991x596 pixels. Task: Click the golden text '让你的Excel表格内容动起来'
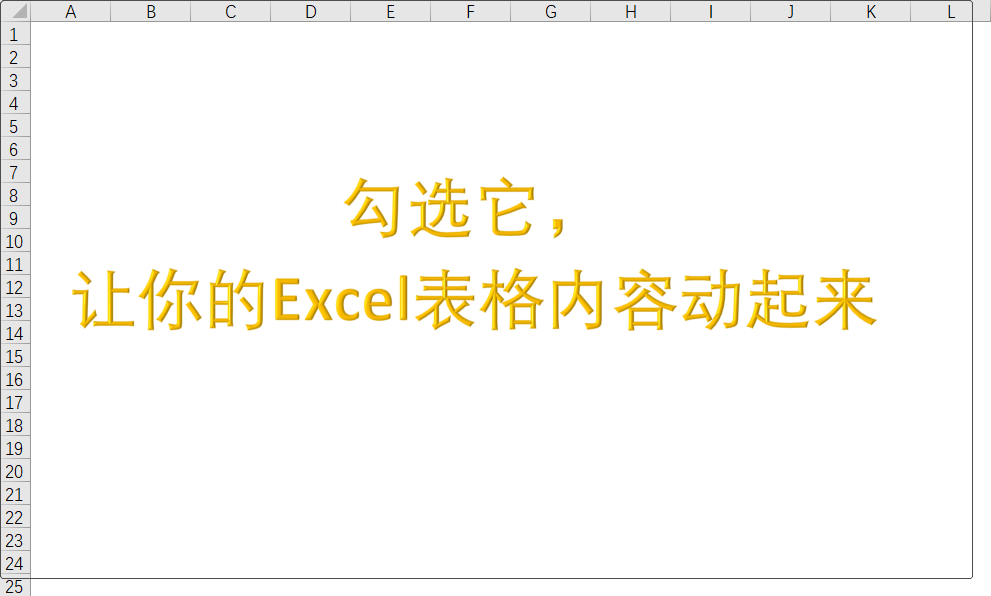[474, 299]
